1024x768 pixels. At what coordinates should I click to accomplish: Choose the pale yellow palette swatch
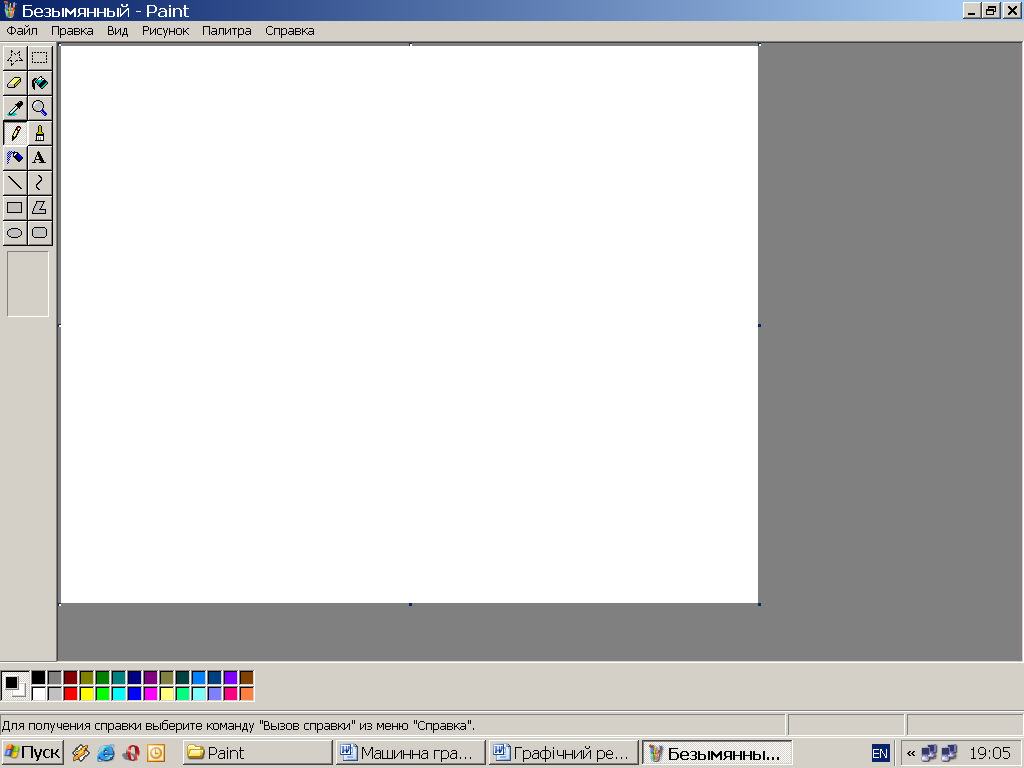click(x=167, y=694)
